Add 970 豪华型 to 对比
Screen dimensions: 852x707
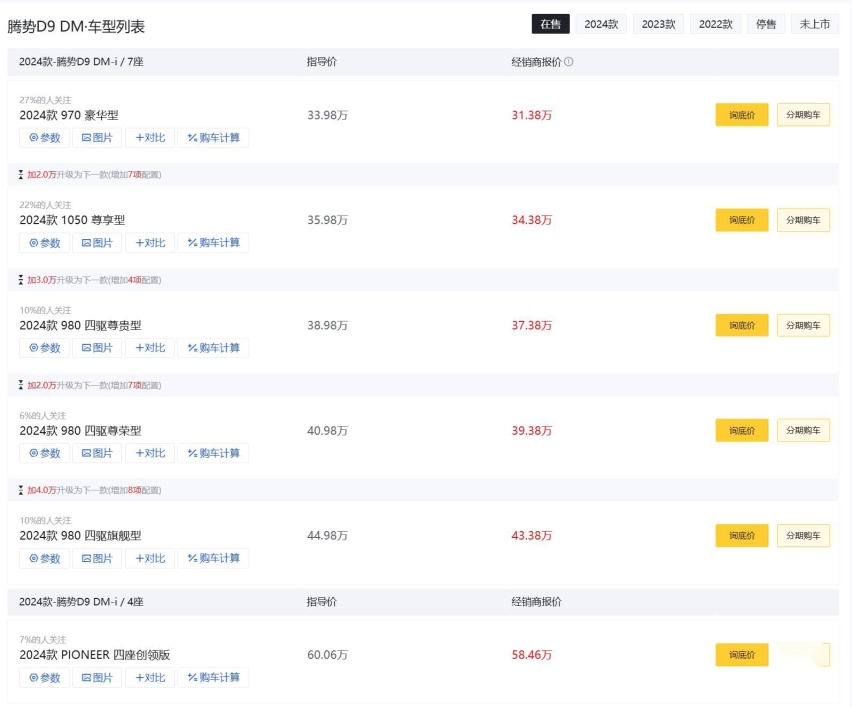pyautogui.click(x=150, y=137)
